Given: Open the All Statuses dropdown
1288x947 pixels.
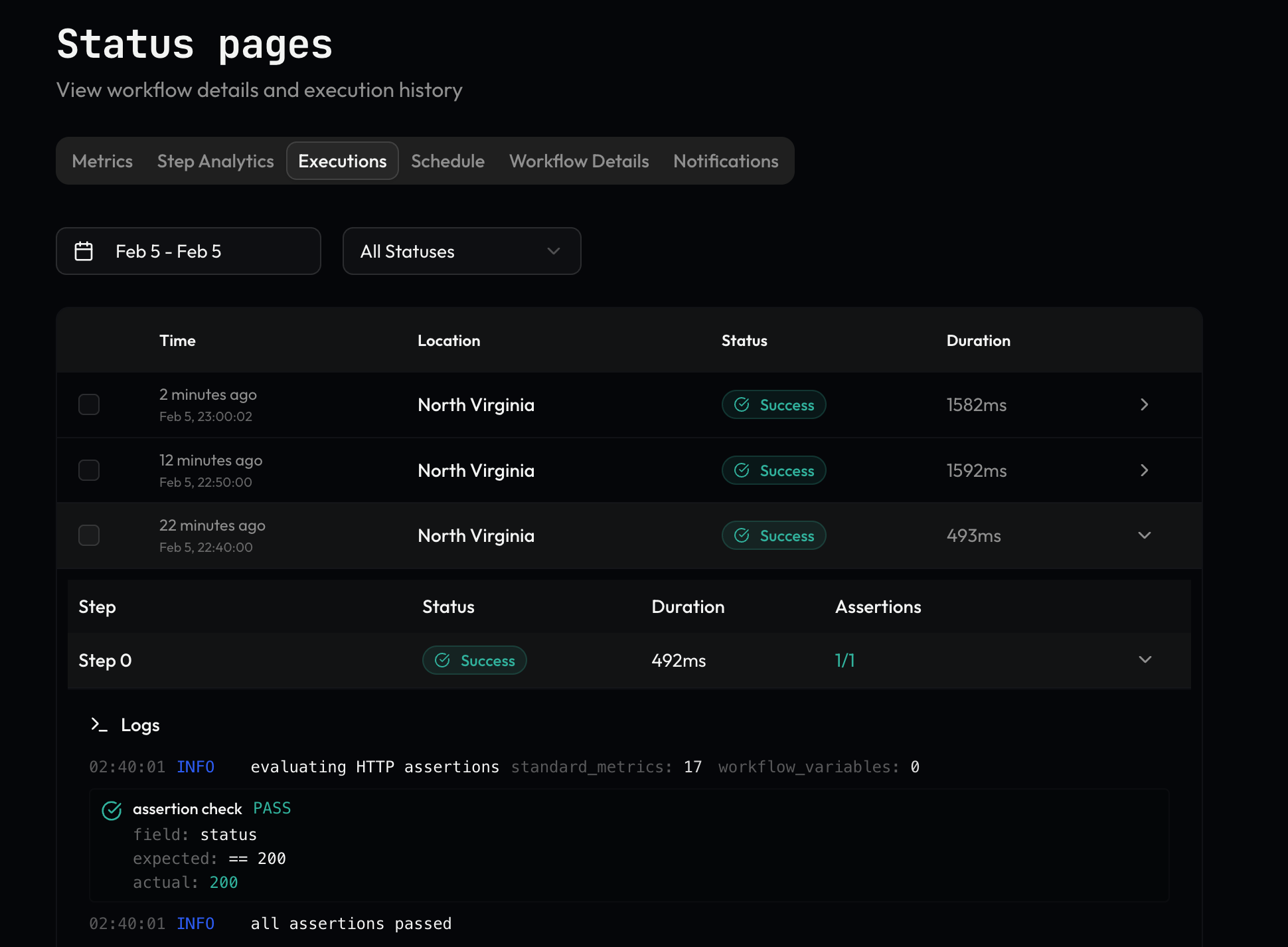Looking at the screenshot, I should (461, 251).
